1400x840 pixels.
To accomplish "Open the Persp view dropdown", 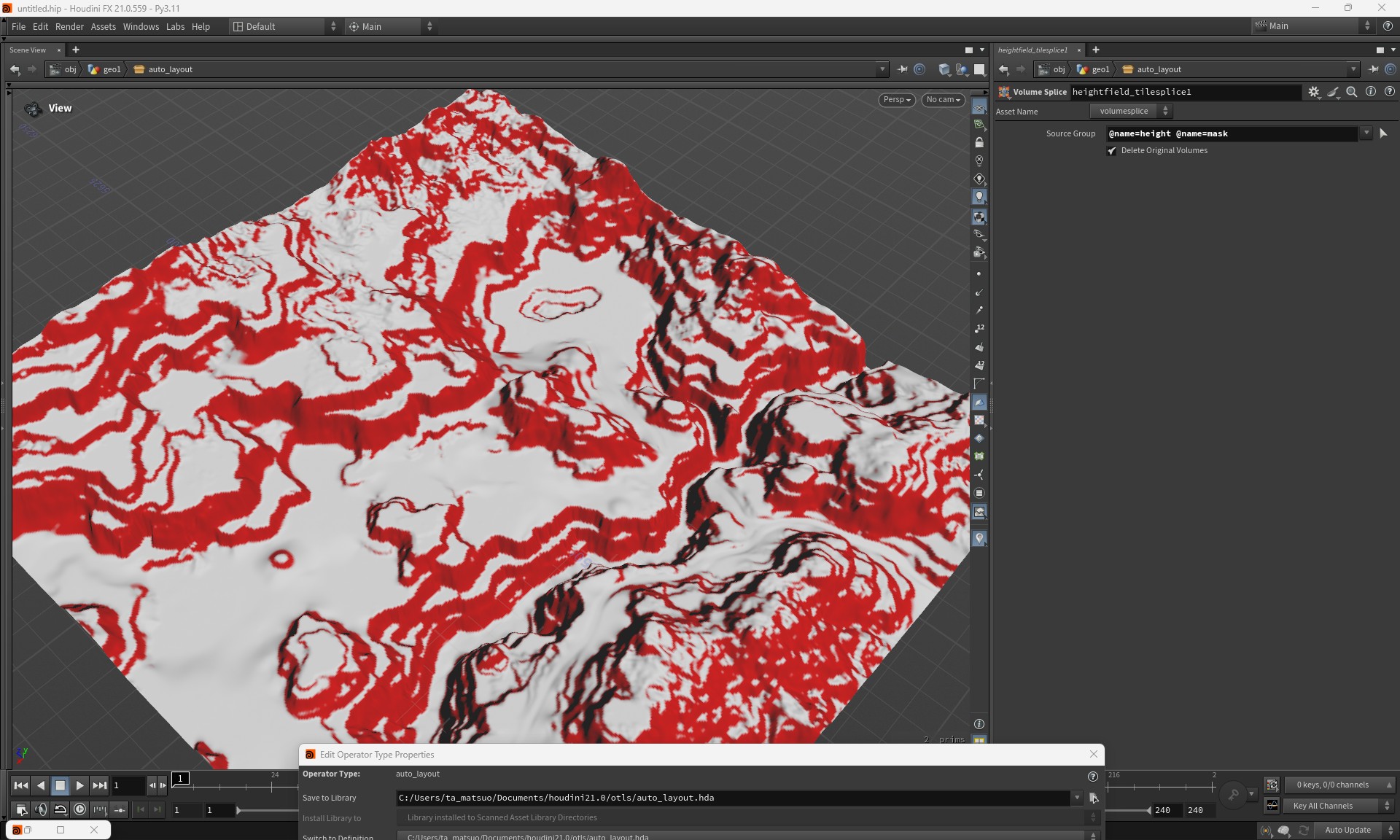I will click(896, 100).
